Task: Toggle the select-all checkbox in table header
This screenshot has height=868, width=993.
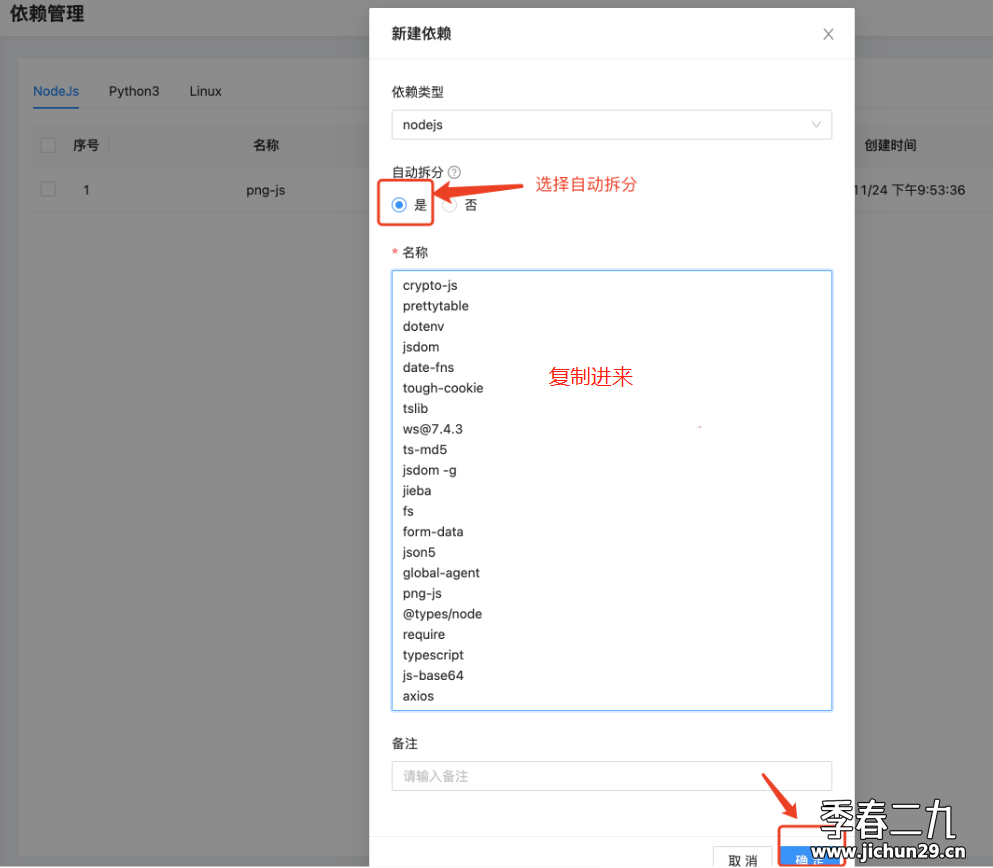Action: (x=48, y=145)
